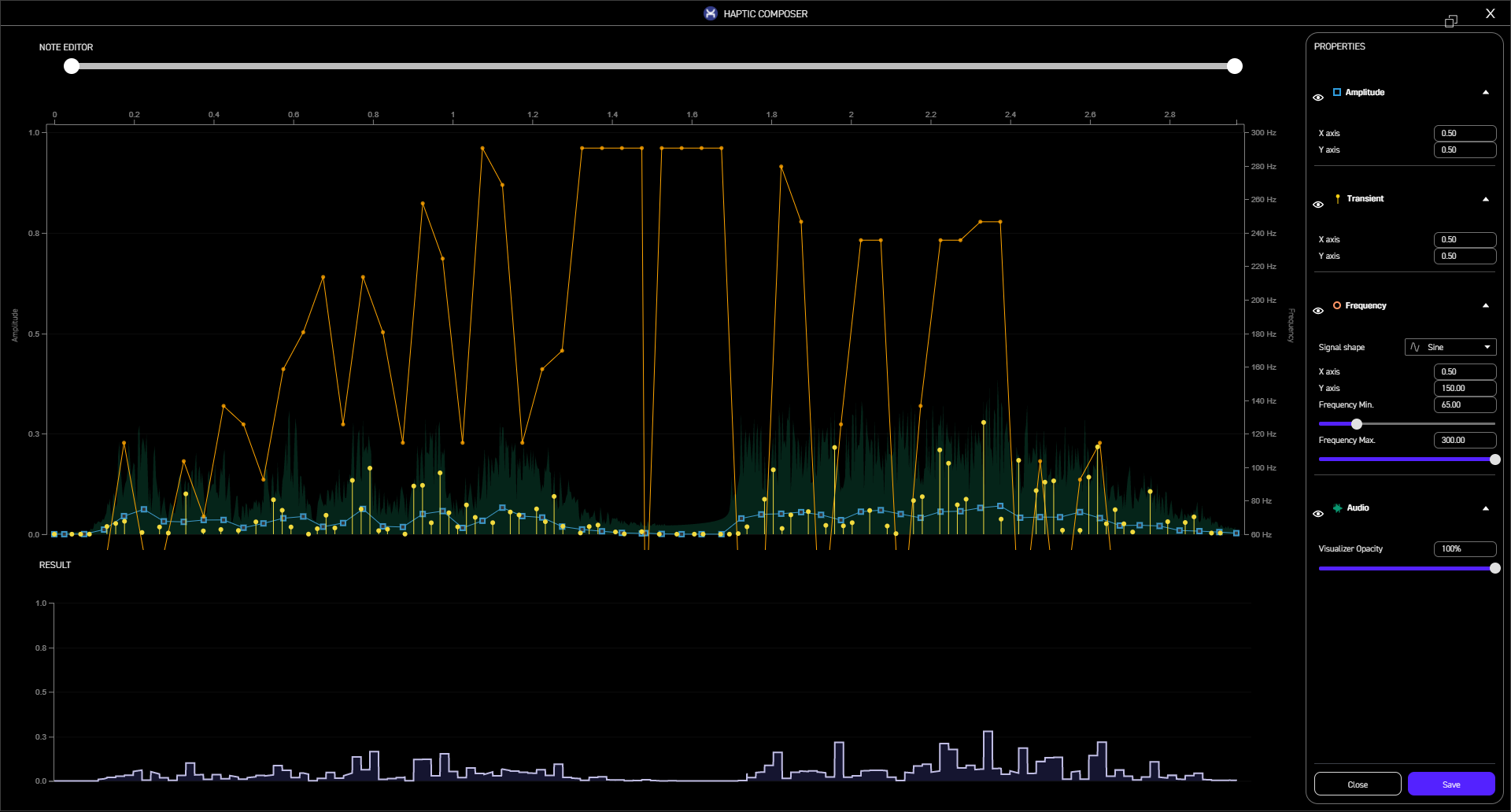Screen dimensions: 1511x812
Task: Edit Amplitude X axis value field
Action: tap(1465, 133)
